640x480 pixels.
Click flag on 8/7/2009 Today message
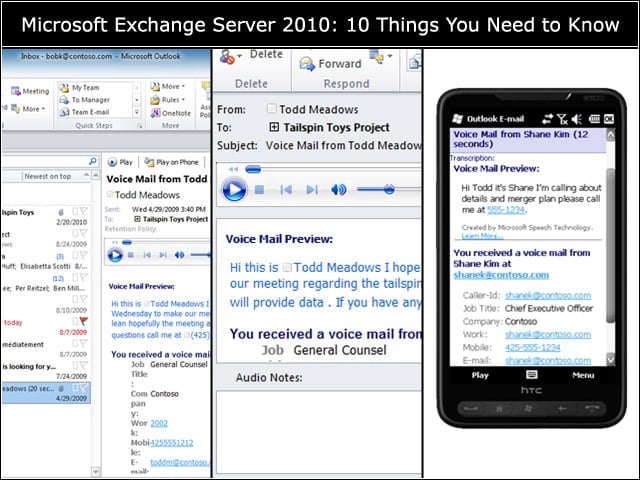(x=84, y=321)
